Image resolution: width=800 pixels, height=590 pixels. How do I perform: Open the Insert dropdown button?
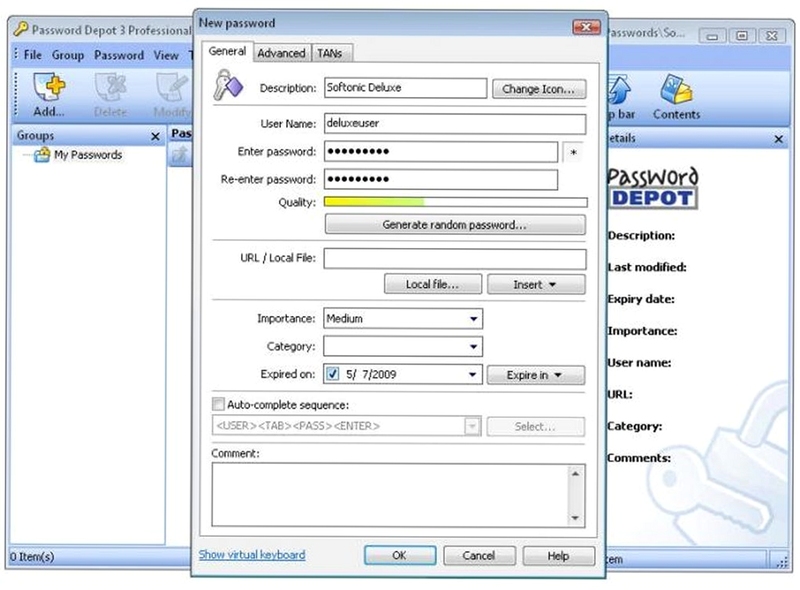(x=536, y=284)
